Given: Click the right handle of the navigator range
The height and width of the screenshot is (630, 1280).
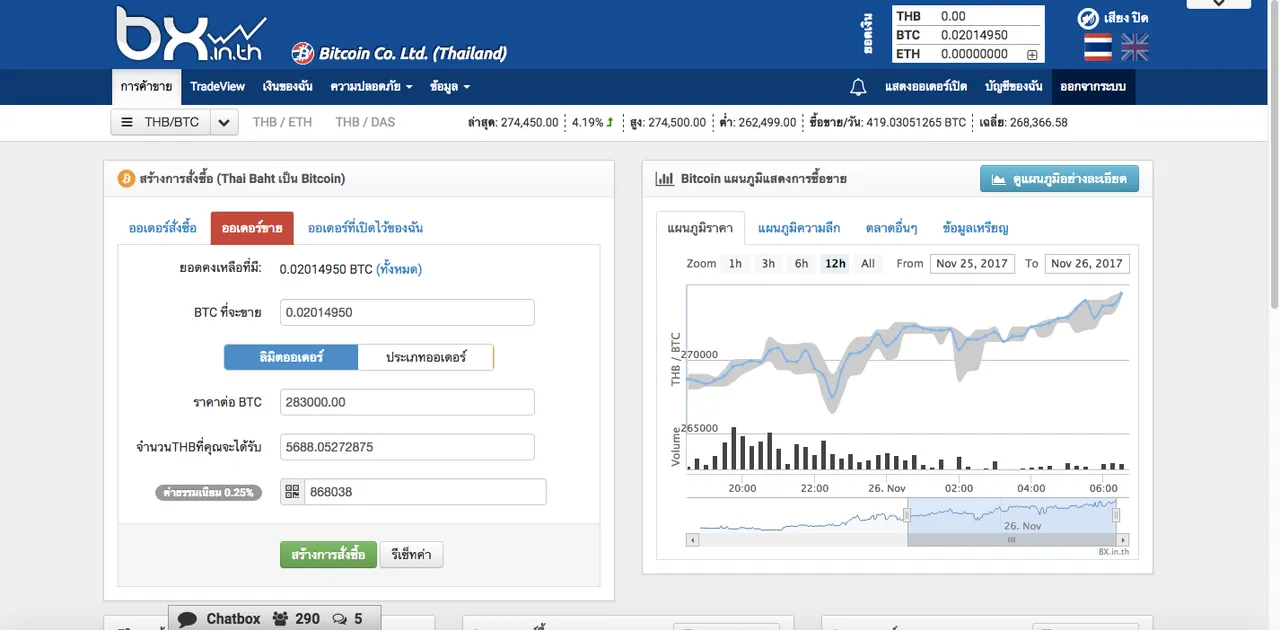Looking at the screenshot, I should click(1116, 515).
